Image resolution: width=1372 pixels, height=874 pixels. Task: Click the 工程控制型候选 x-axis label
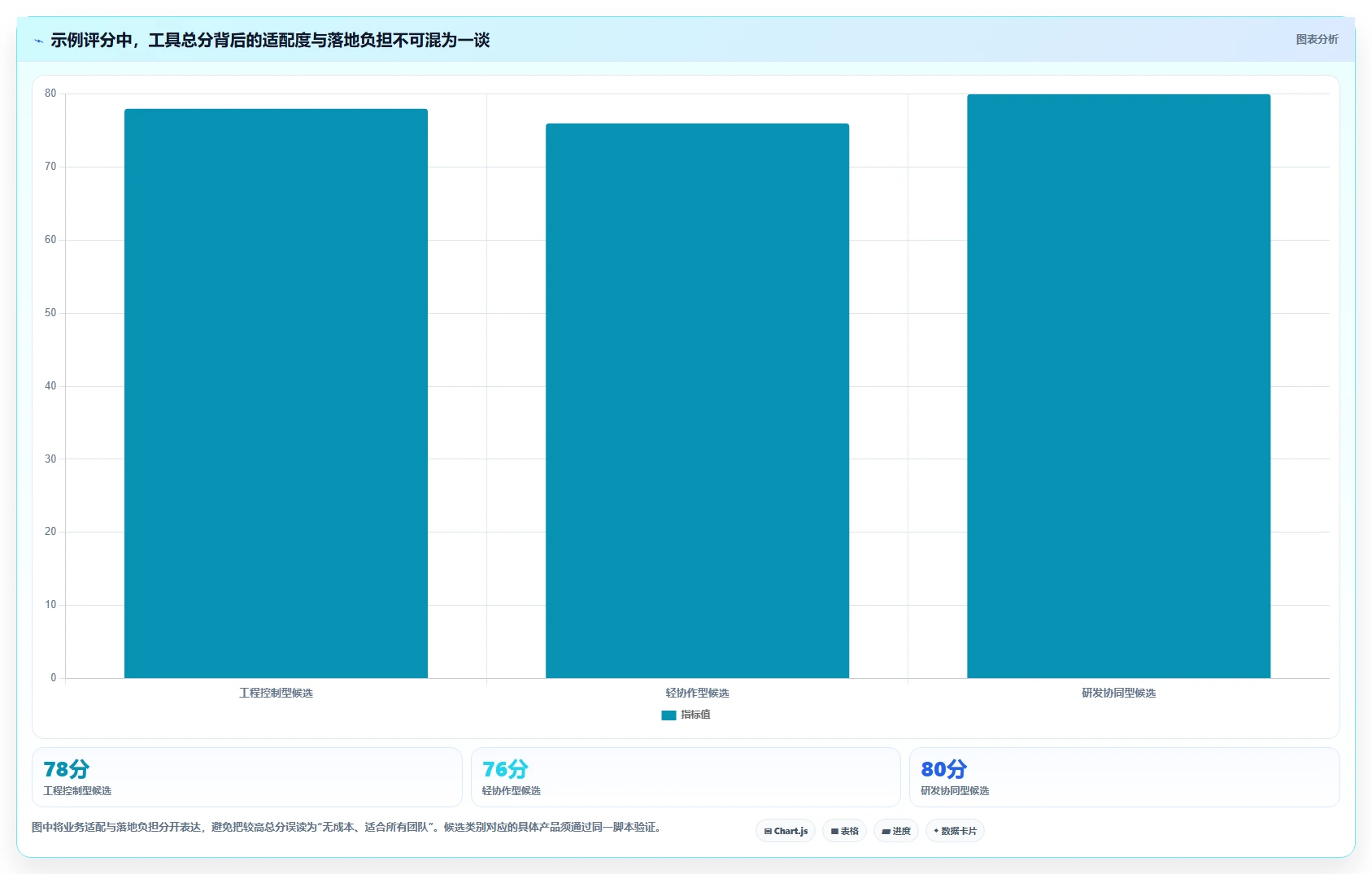coord(276,693)
